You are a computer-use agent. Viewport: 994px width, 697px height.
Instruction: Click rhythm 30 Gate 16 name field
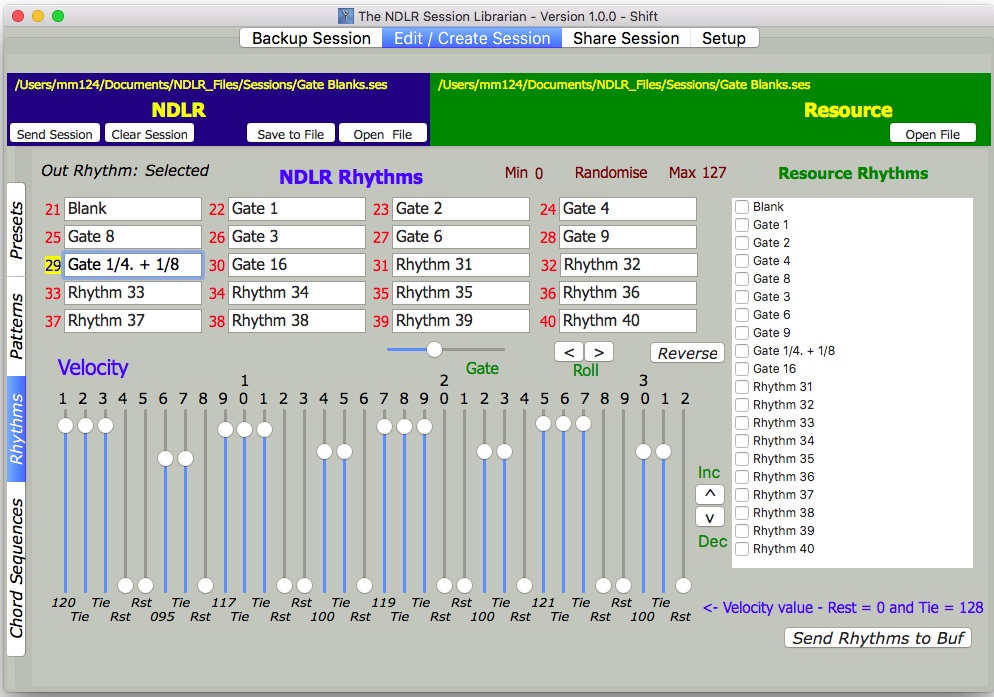point(297,264)
